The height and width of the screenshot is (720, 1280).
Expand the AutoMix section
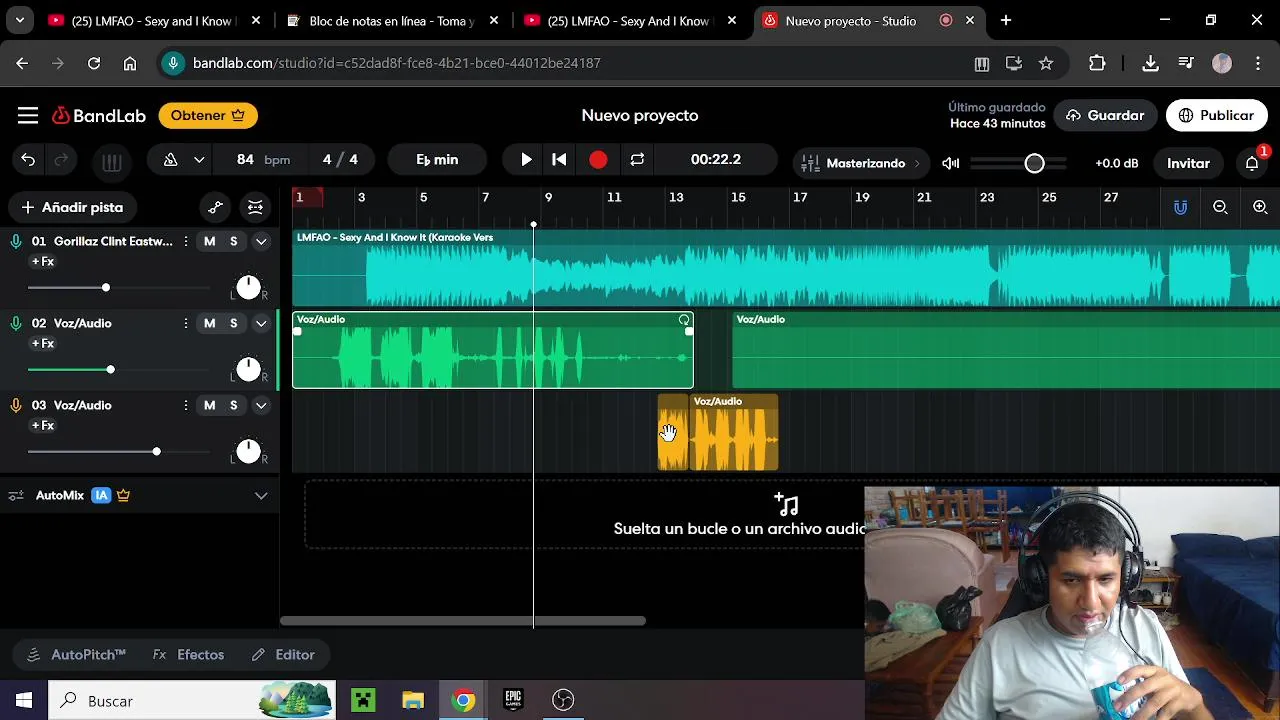click(x=261, y=495)
